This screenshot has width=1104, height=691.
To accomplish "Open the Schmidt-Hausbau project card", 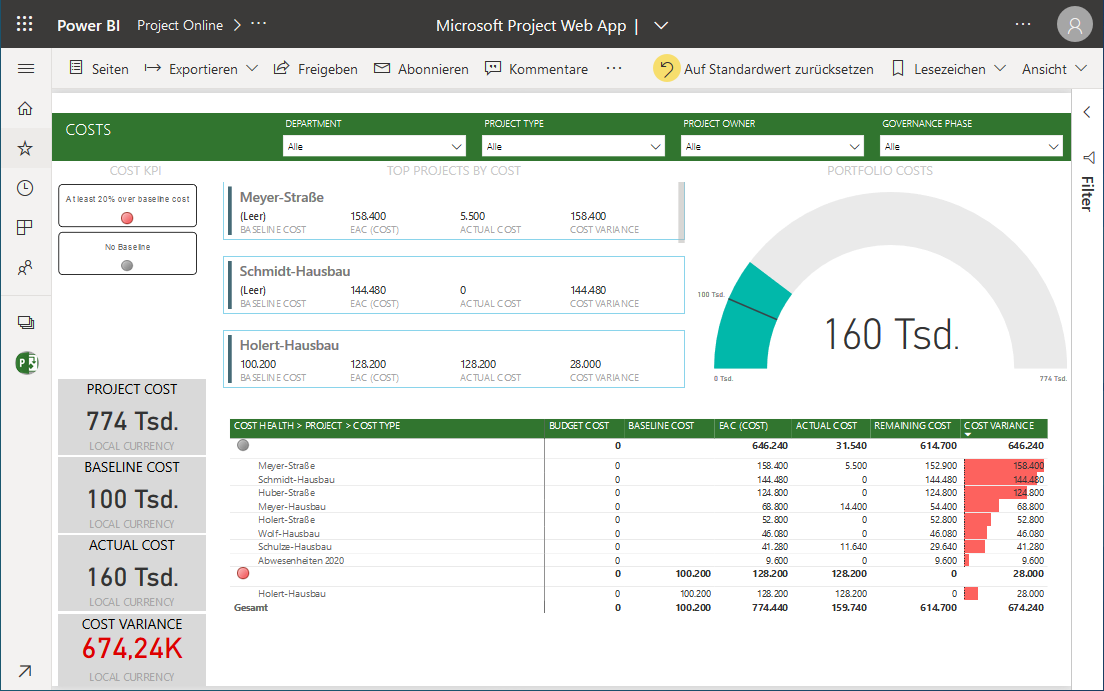I will (453, 285).
